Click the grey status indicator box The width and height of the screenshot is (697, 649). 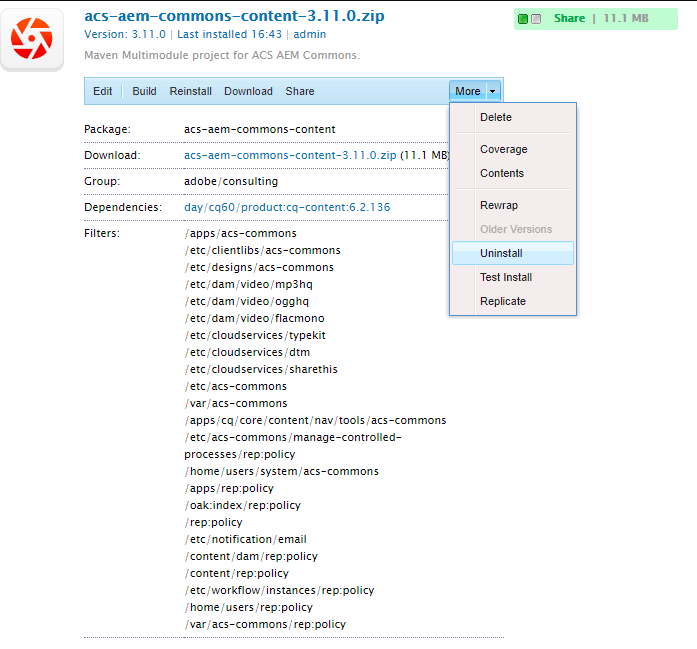(537, 19)
